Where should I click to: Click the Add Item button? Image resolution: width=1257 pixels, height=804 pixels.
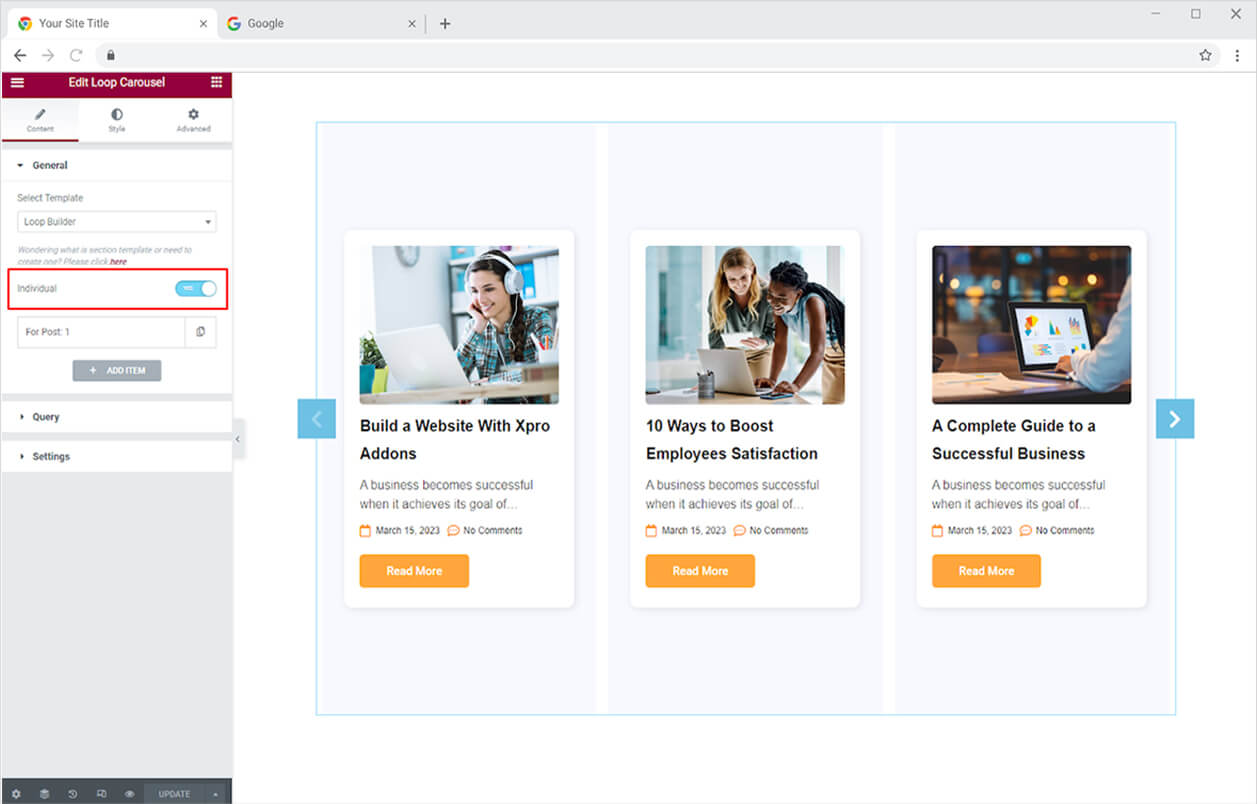(x=117, y=370)
